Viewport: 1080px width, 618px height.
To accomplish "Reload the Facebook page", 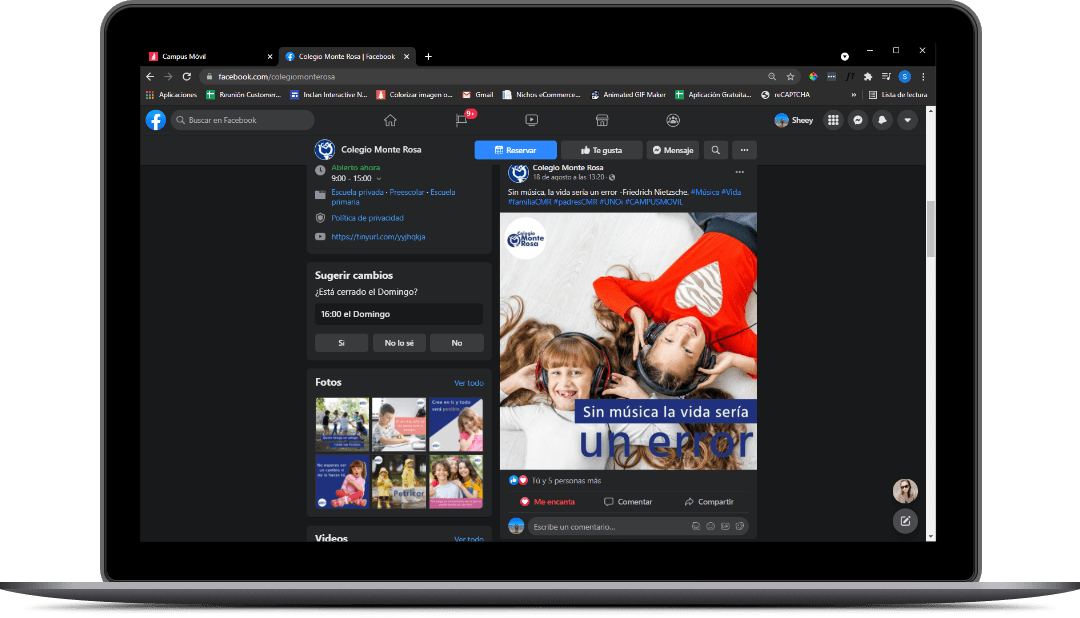I will (x=187, y=76).
